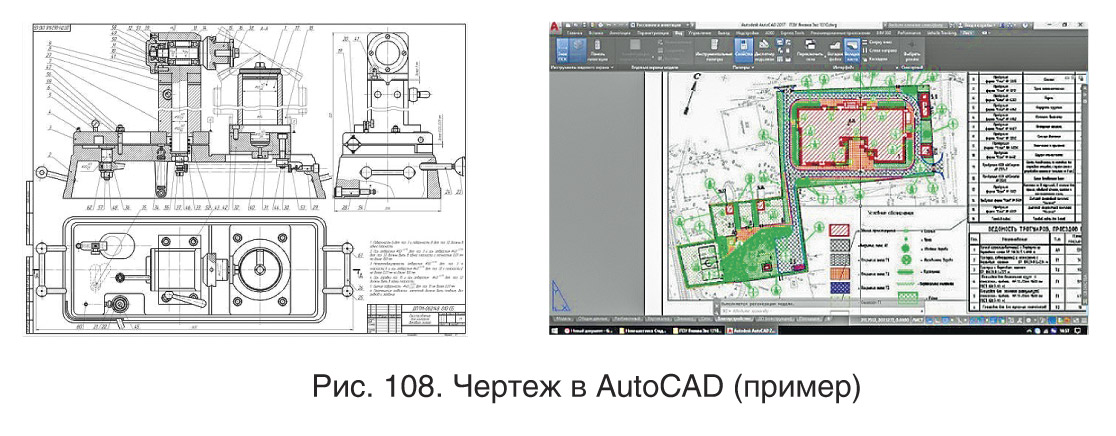Toggle Вкладки листа display
This screenshot has width=1116, height=436.
pos(853,50)
